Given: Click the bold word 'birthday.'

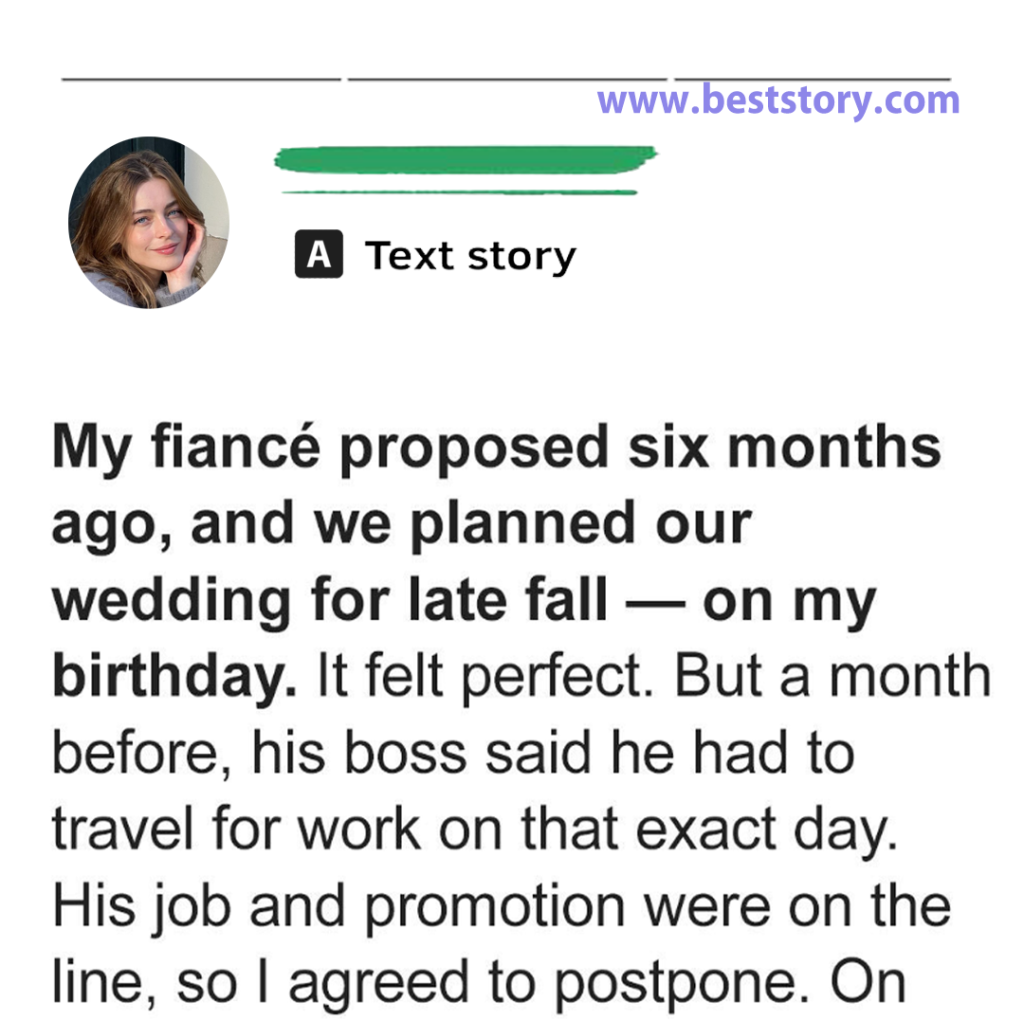Looking at the screenshot, I should click(174, 676).
